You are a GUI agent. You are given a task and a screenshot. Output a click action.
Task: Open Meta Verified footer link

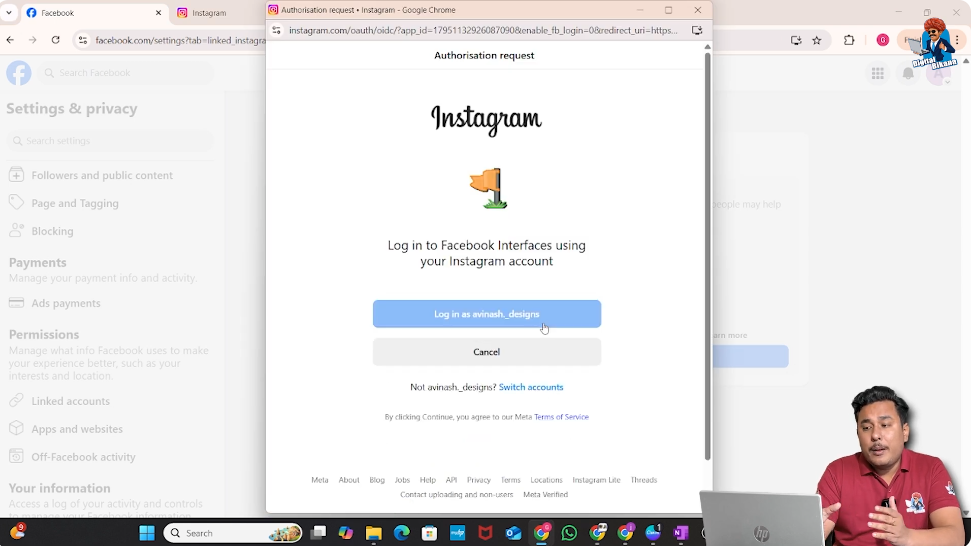click(546, 495)
